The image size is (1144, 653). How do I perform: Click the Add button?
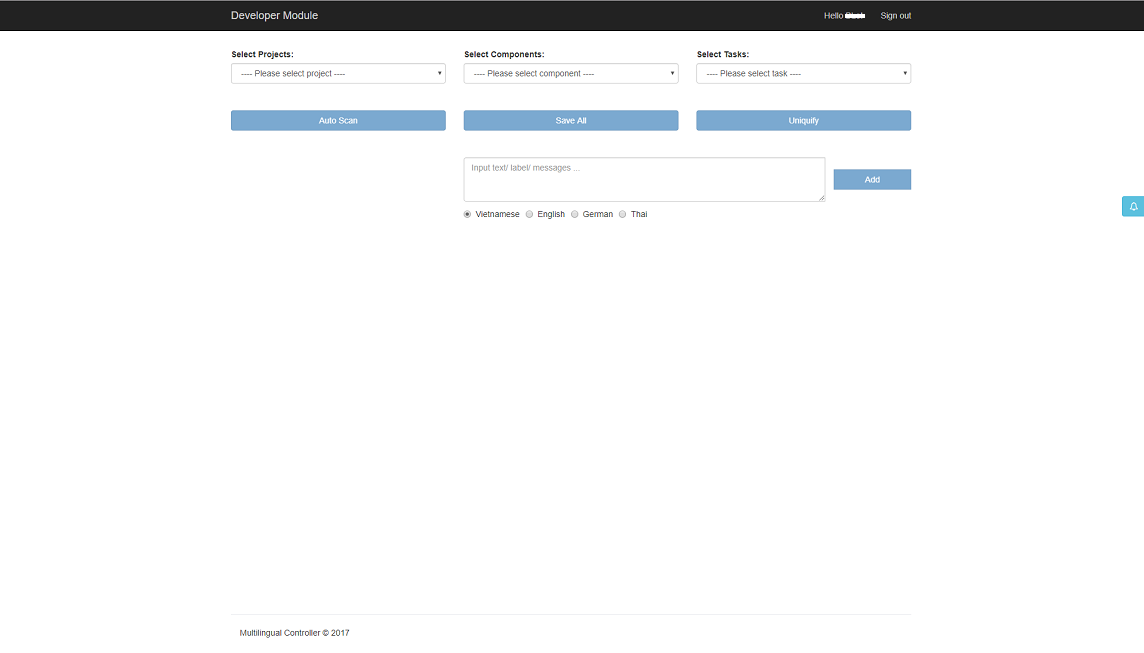tap(872, 179)
